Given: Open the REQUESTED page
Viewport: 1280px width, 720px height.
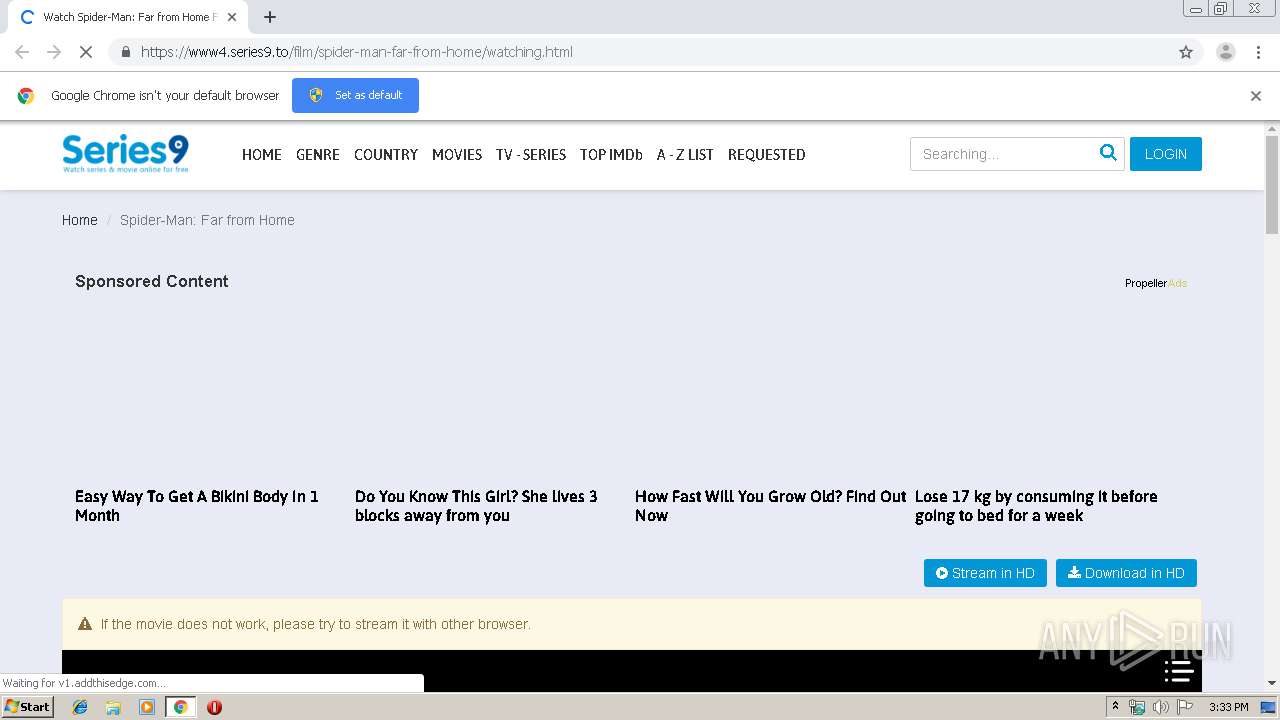Looking at the screenshot, I should (x=767, y=154).
